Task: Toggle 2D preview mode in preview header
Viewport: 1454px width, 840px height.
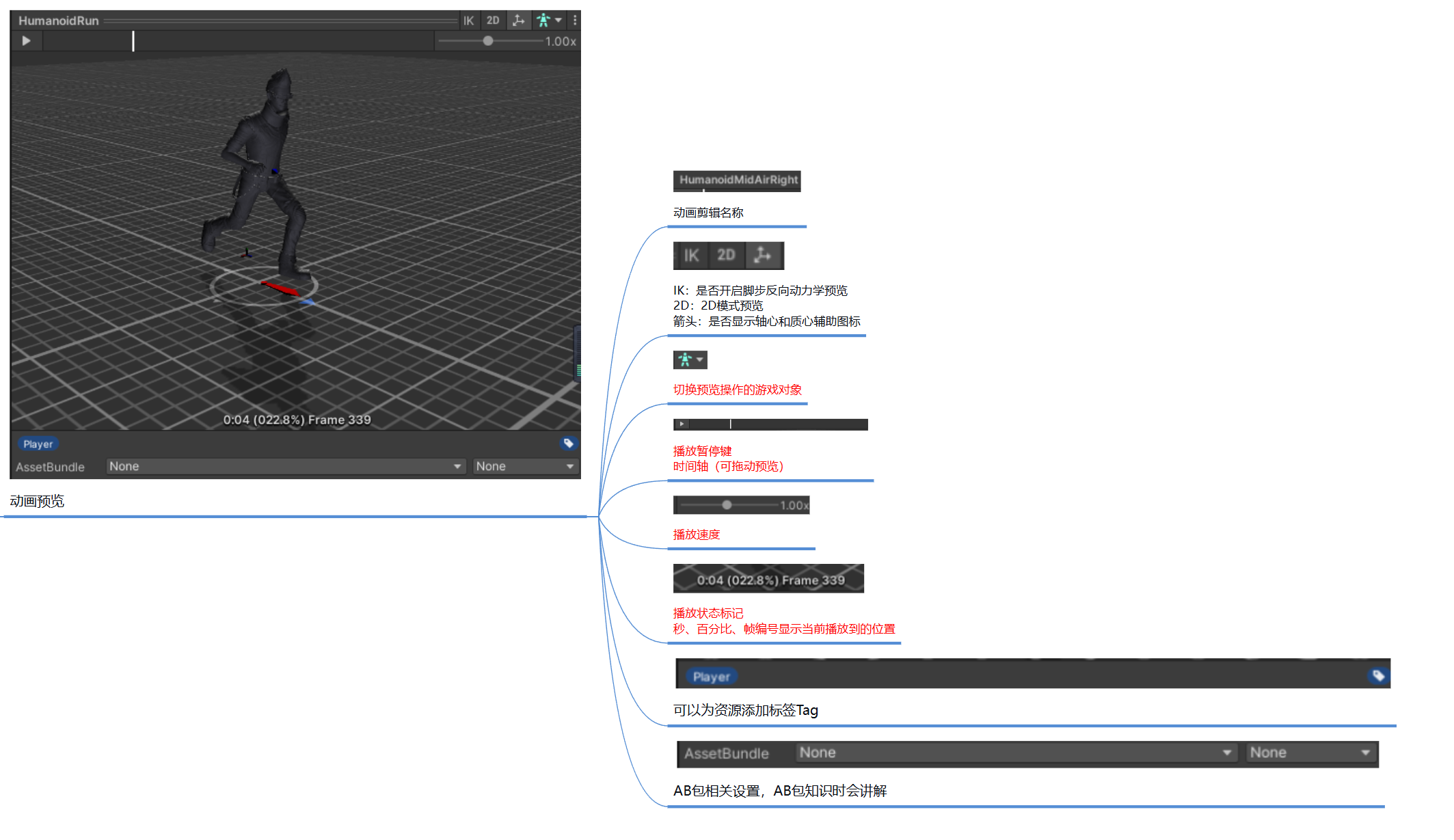Action: click(x=493, y=21)
